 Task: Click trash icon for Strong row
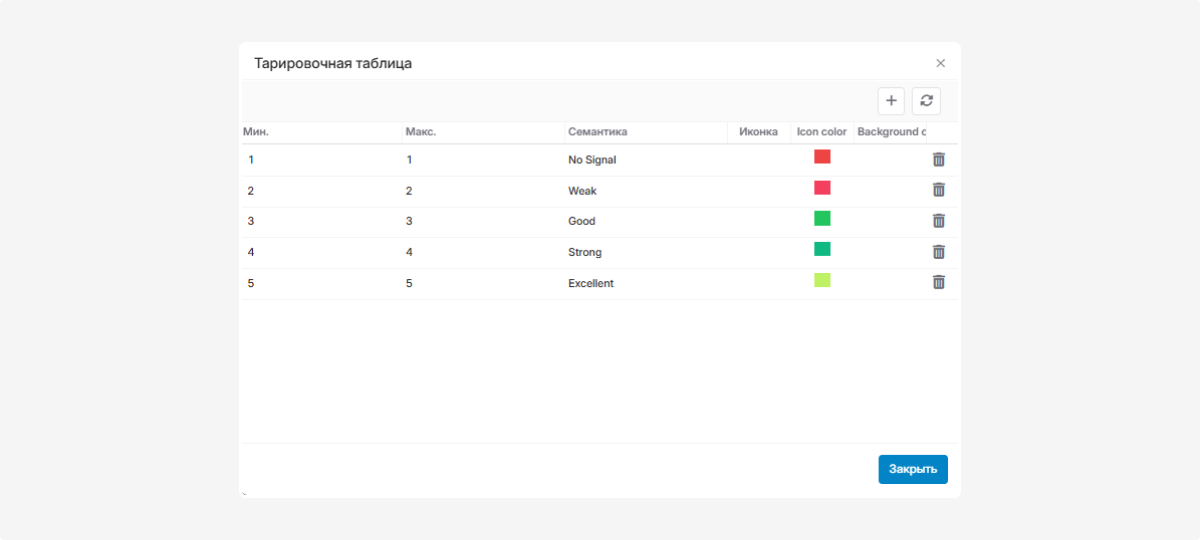point(938,252)
